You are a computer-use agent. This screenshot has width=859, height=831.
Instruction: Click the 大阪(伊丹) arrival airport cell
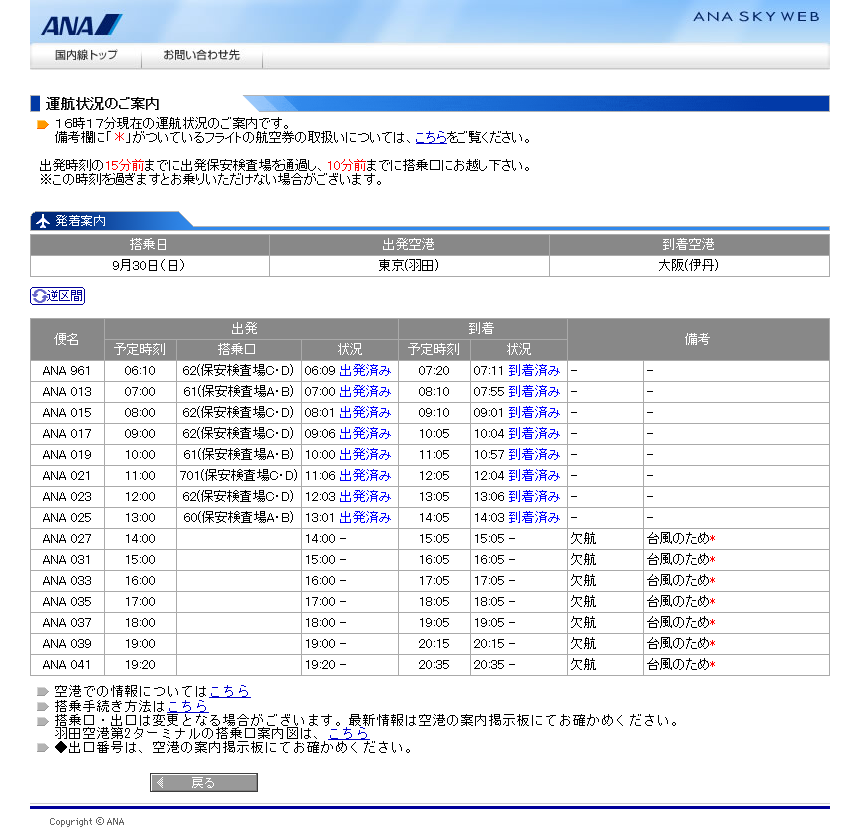689,266
